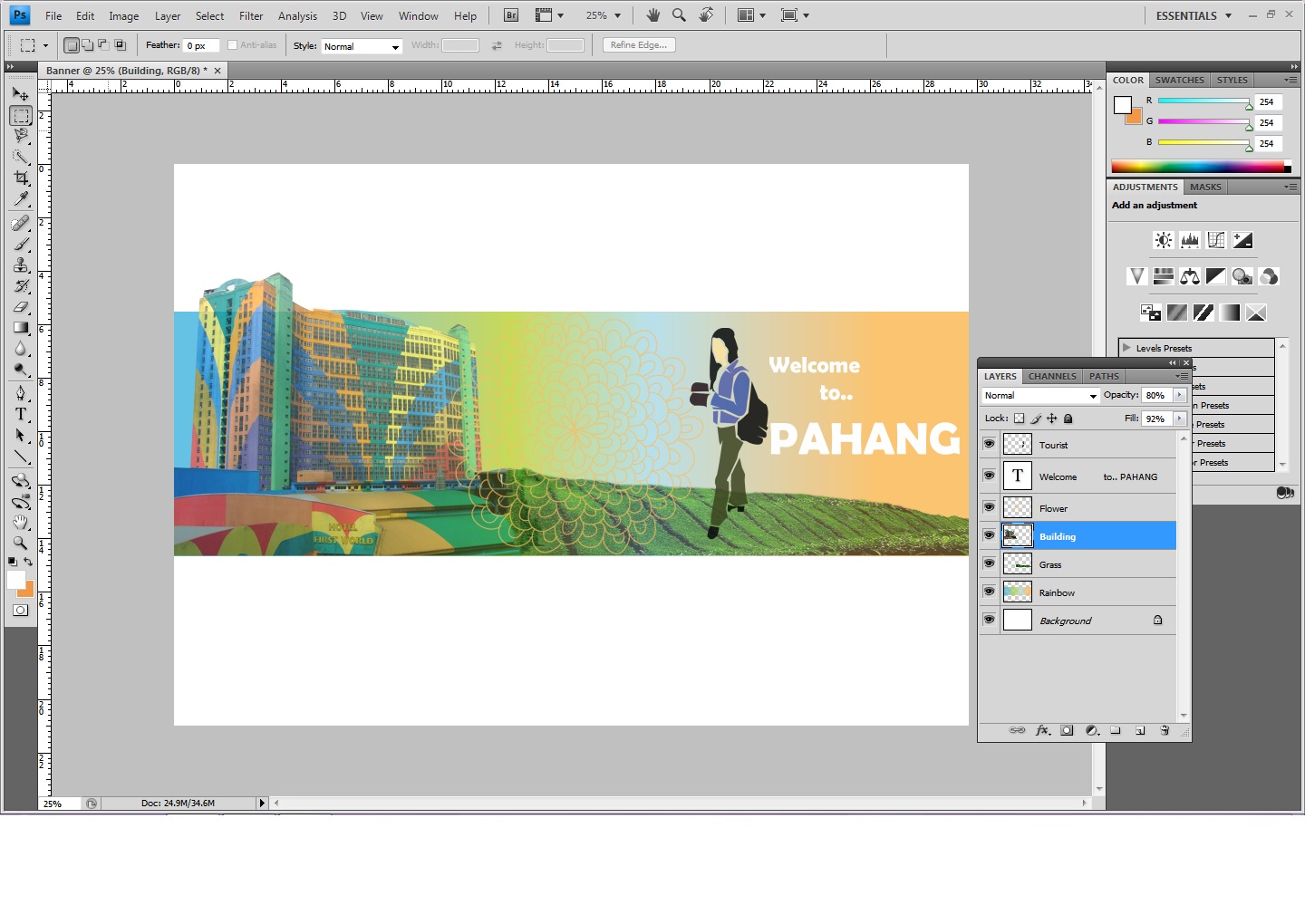Toggle lock all for layer
This screenshot has width=1305, height=924.
pos(1068,419)
